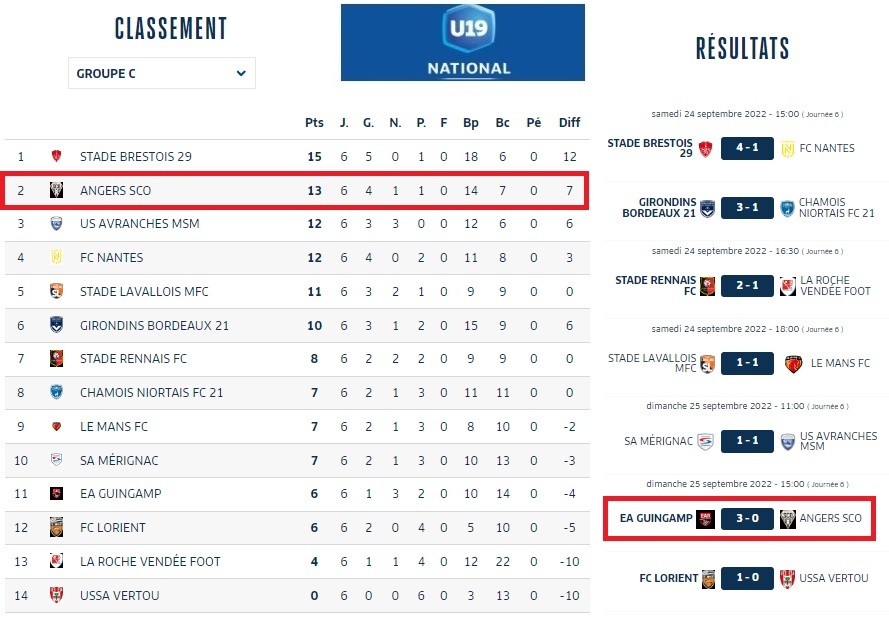Open the Groupe C dropdown selector
Image resolution: width=889 pixels, height=626 pixels.
[162, 73]
